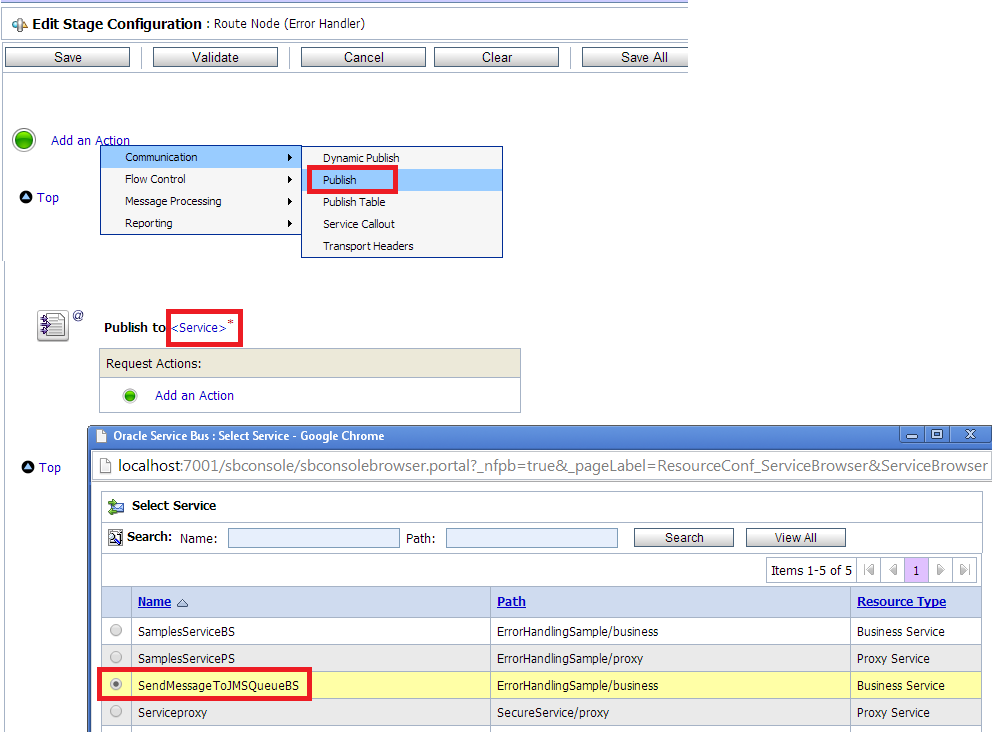Screen dimensions: 998x732
Task: Click the Items 1-5 of 5 text
Action: (x=811, y=570)
